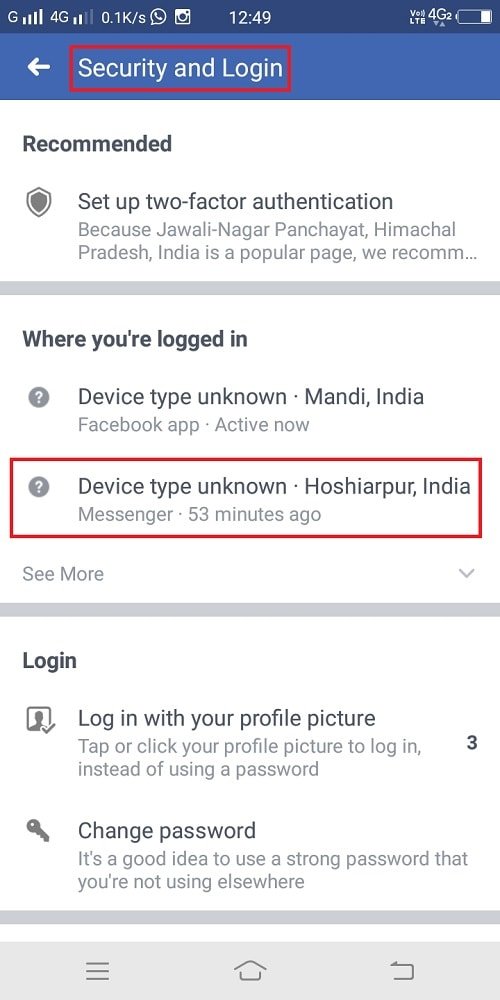The width and height of the screenshot is (500, 1000).
Task: Tap the Android back navigation button
Action: coord(402,970)
